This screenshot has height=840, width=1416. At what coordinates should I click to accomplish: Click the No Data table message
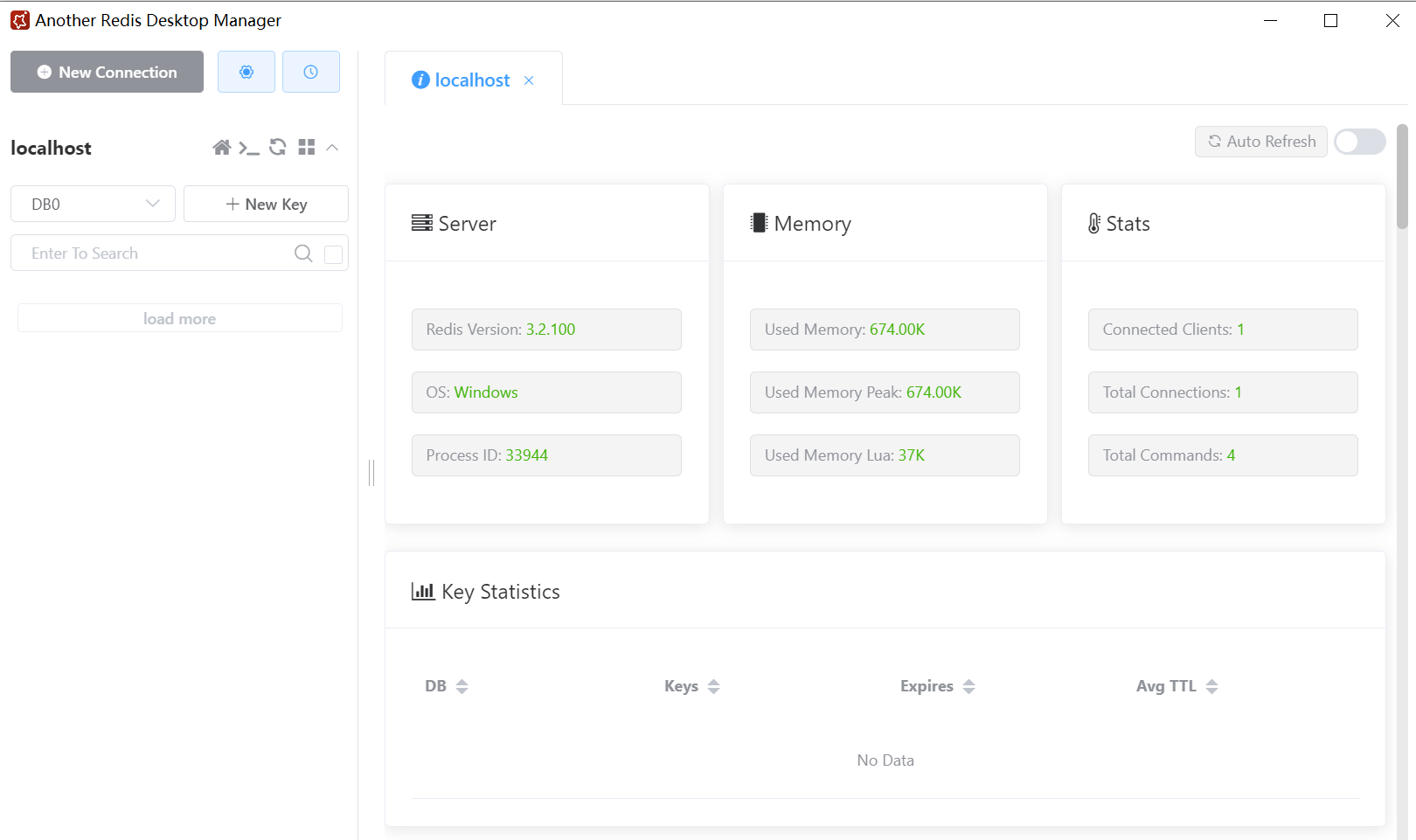(885, 760)
